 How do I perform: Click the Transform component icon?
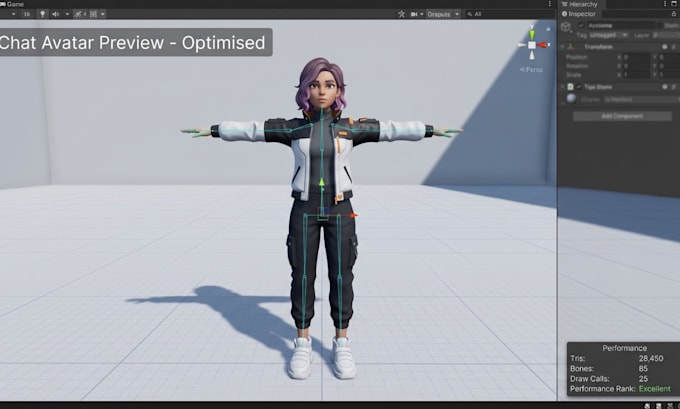point(571,46)
